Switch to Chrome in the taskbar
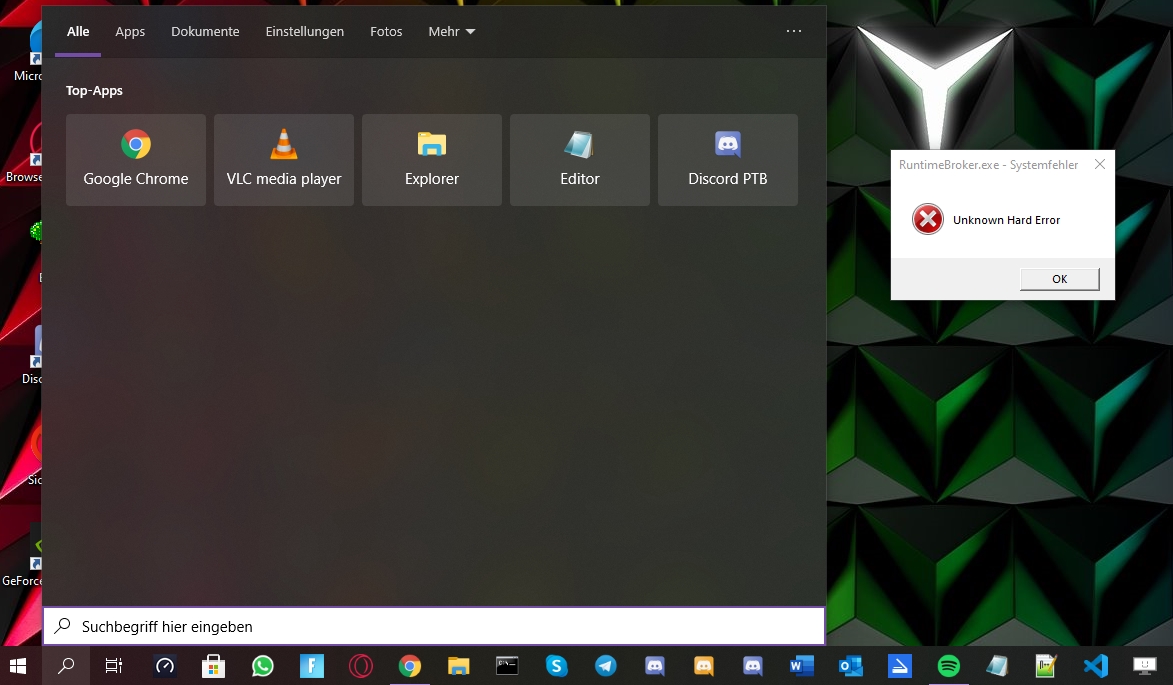The height and width of the screenshot is (685, 1173). 410,666
